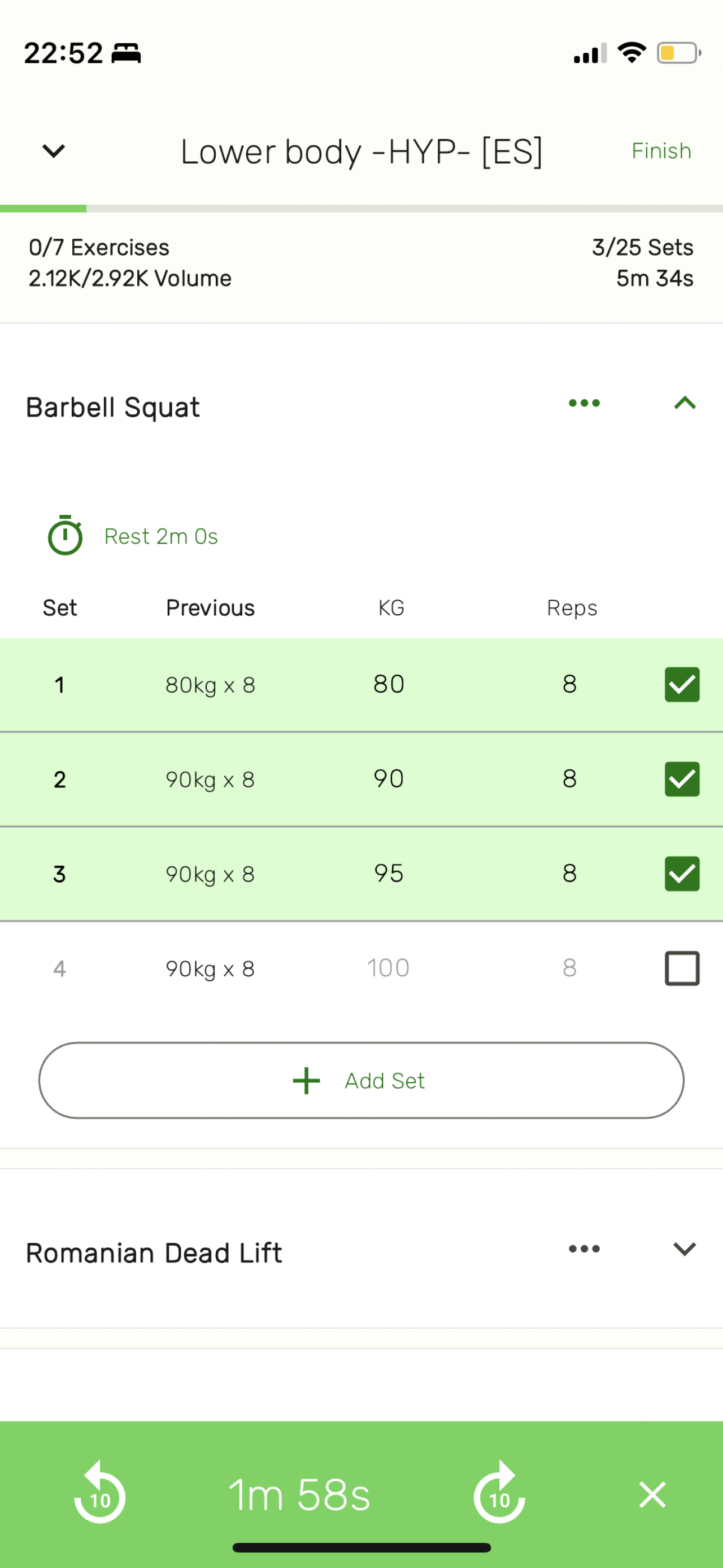
Task: Mark set 4 as completed
Action: (682, 968)
